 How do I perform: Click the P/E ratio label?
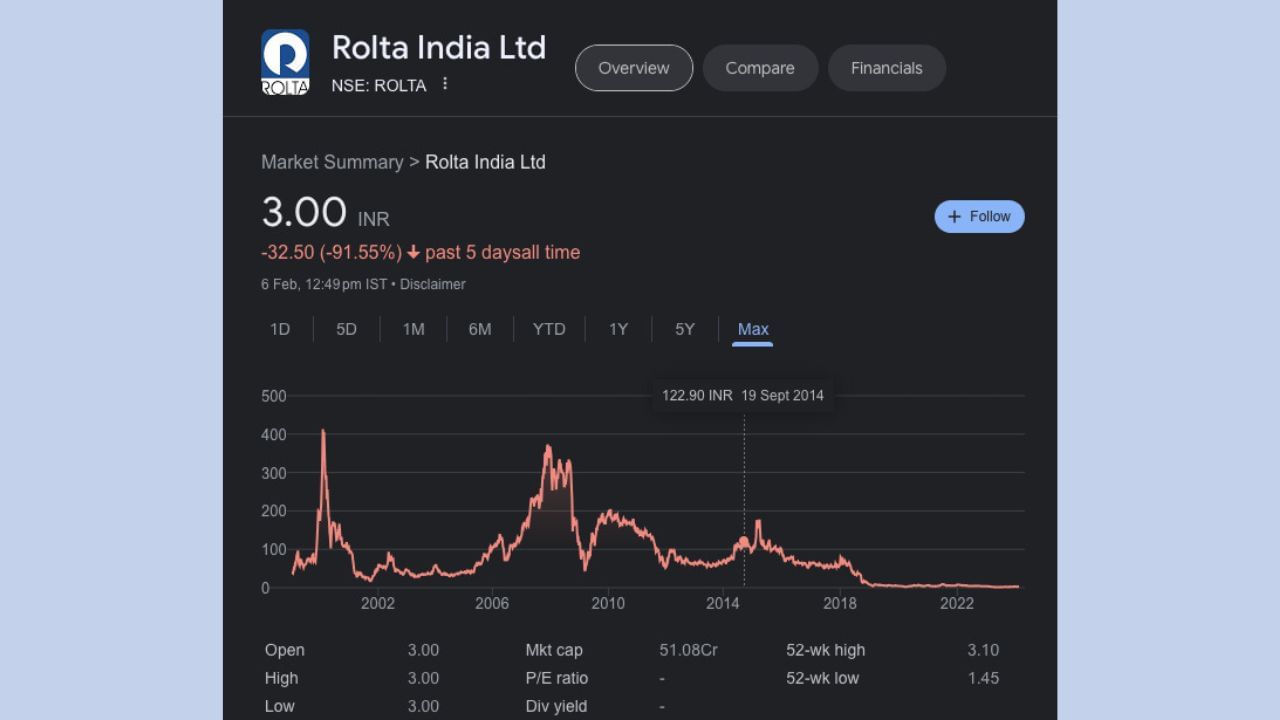coord(557,678)
